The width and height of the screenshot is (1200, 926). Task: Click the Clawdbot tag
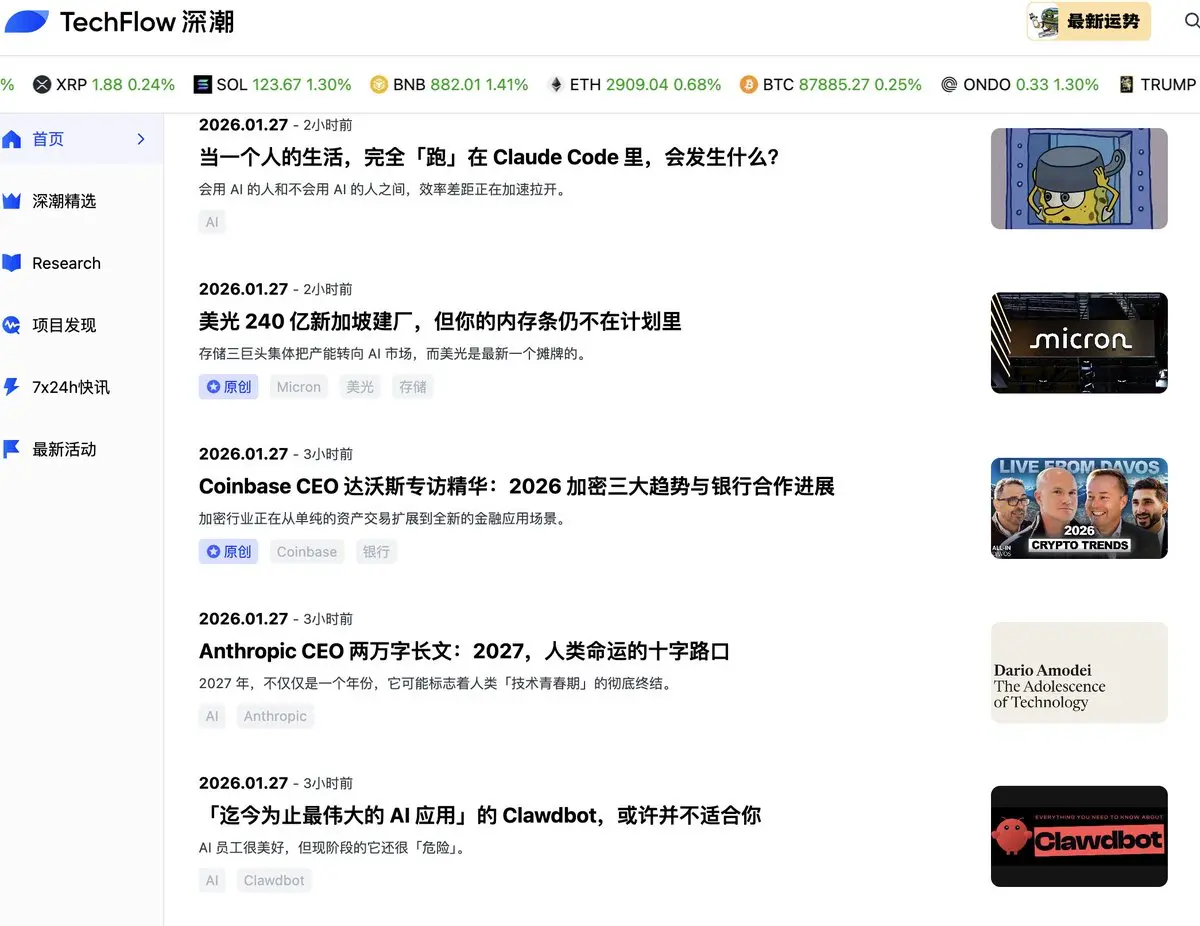274,880
